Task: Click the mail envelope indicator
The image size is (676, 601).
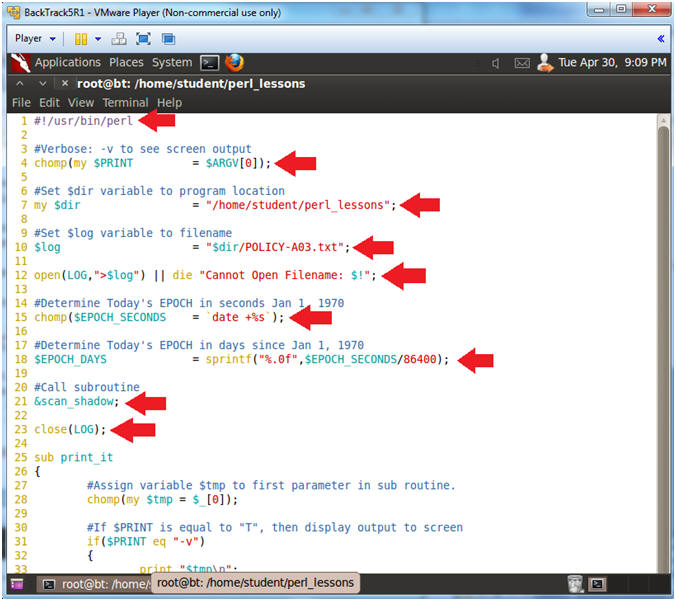Action: 522,64
